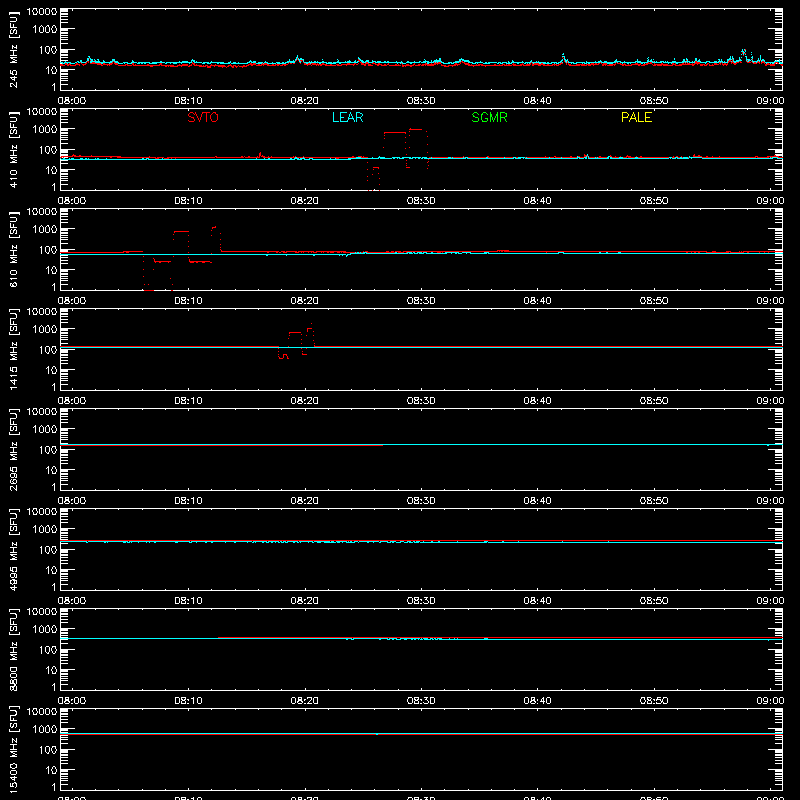Select the 4995 MHz [SFU] axis title
Viewport: 800px width, 800px height.
(x=13, y=549)
